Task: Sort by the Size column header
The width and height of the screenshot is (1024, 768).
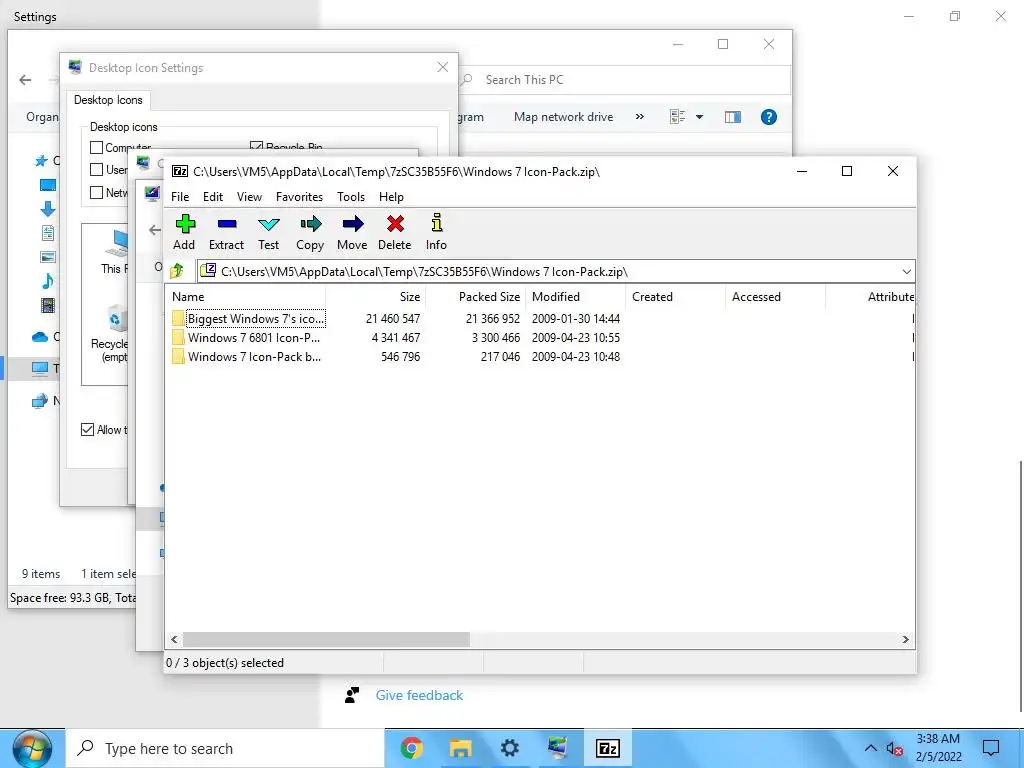Action: click(376, 296)
